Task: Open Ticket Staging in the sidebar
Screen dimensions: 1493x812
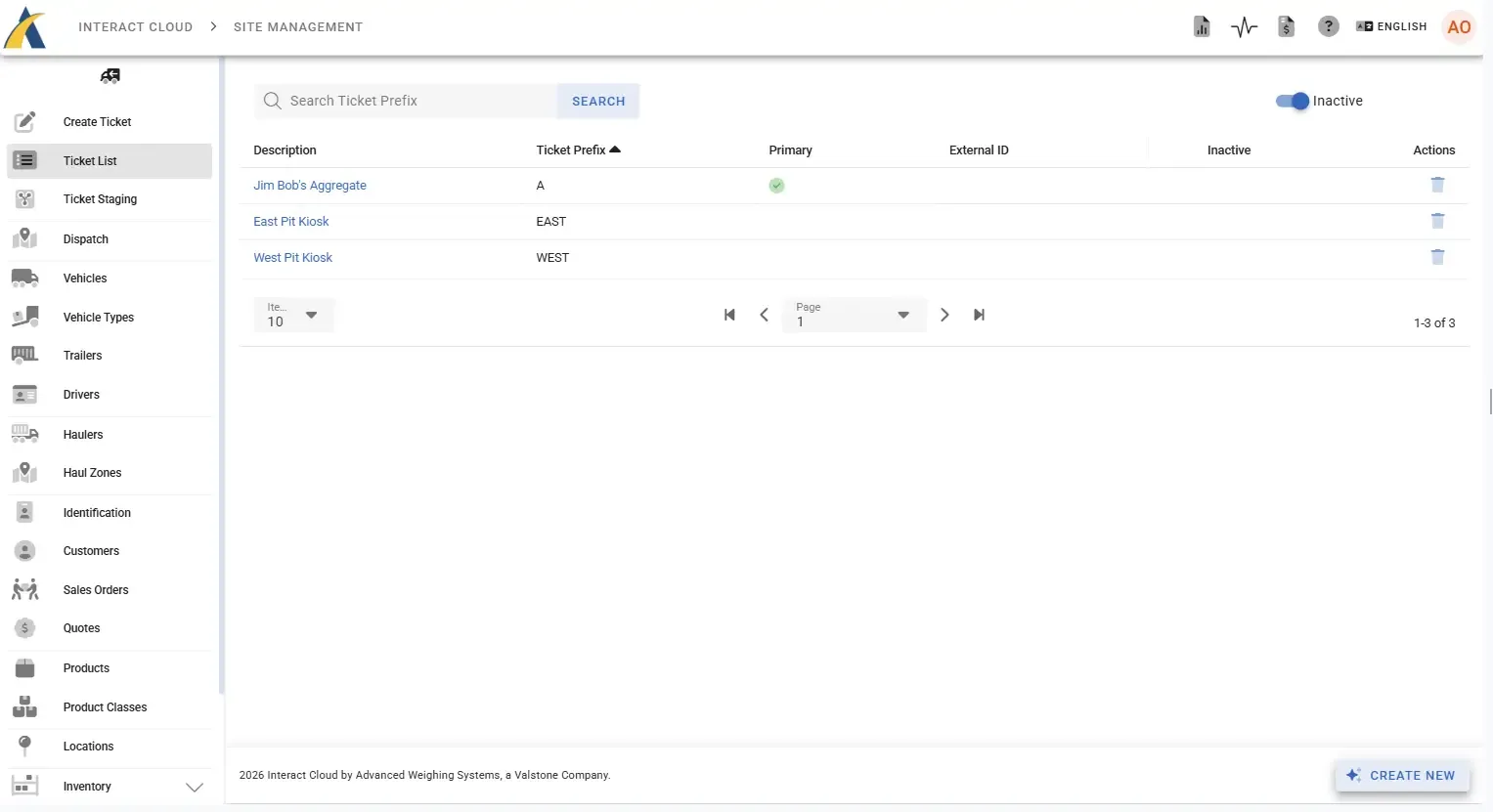Action: [x=100, y=199]
